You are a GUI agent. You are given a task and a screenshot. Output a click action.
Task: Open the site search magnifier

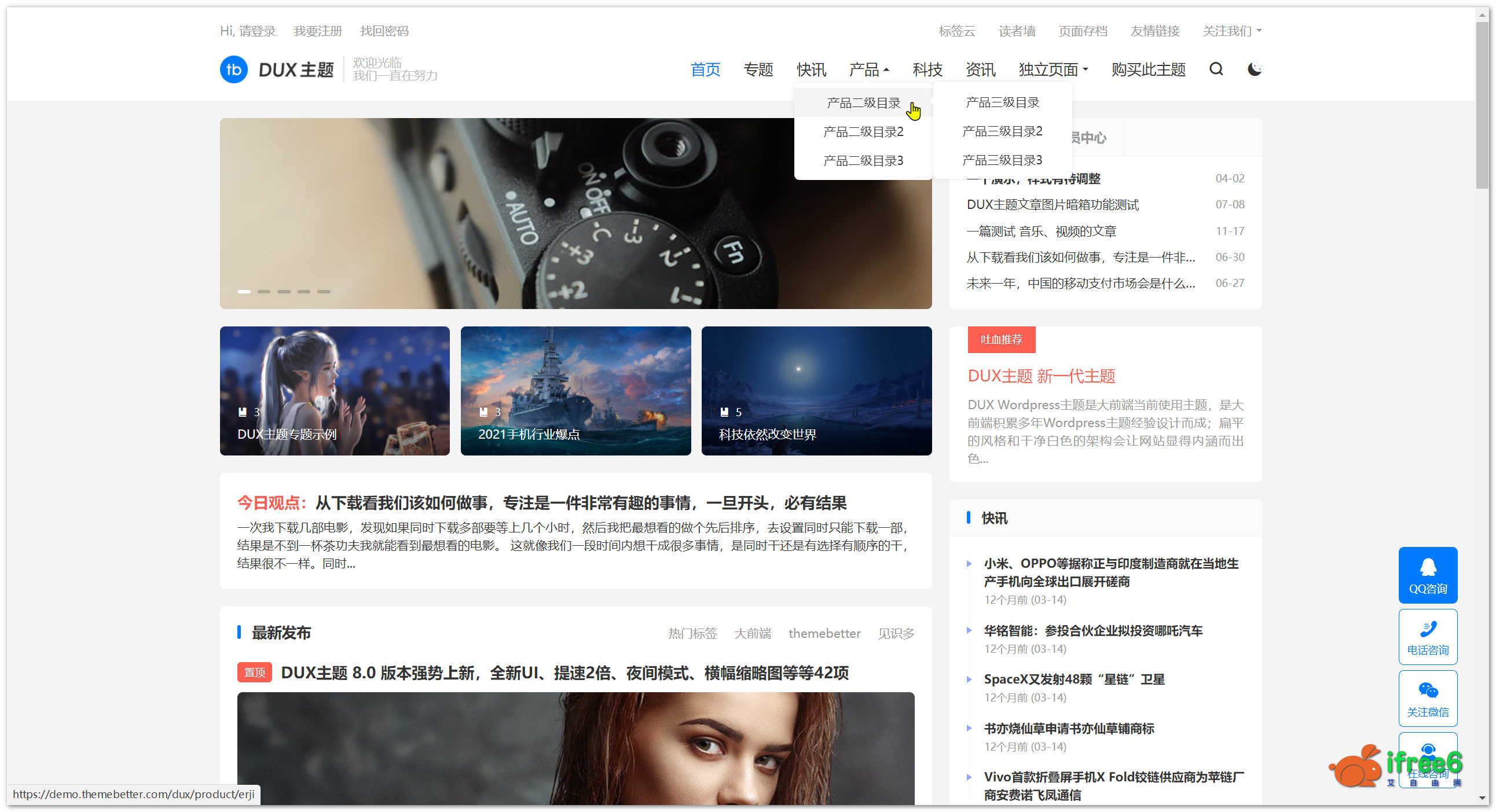click(1216, 69)
